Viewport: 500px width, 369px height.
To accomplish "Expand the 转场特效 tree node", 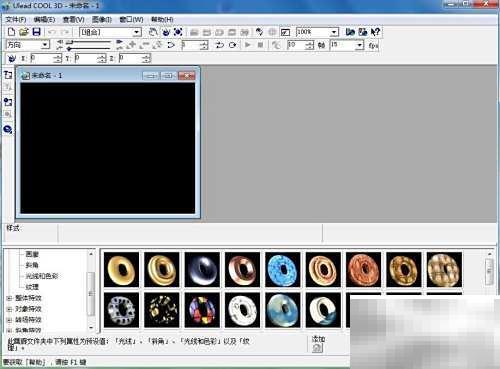I will pyautogui.click(x=9, y=320).
